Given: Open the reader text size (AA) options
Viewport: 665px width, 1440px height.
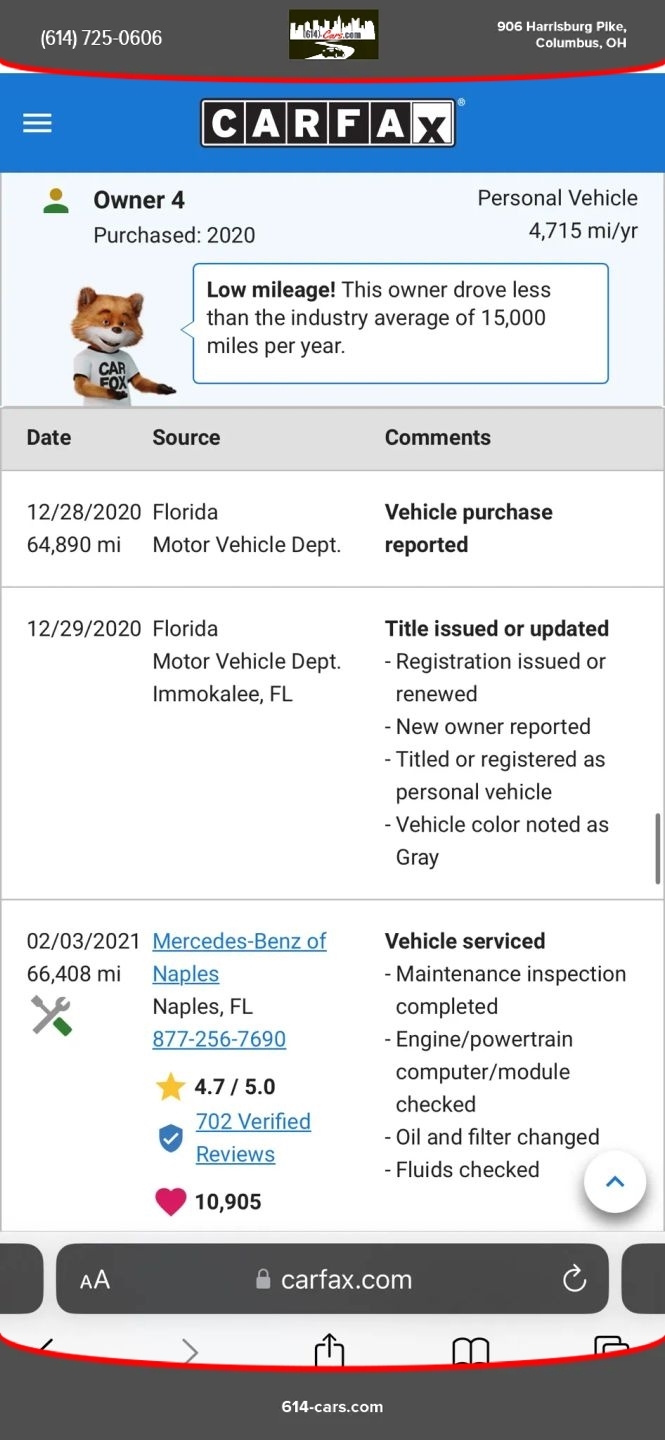Looking at the screenshot, I should pos(95,1280).
